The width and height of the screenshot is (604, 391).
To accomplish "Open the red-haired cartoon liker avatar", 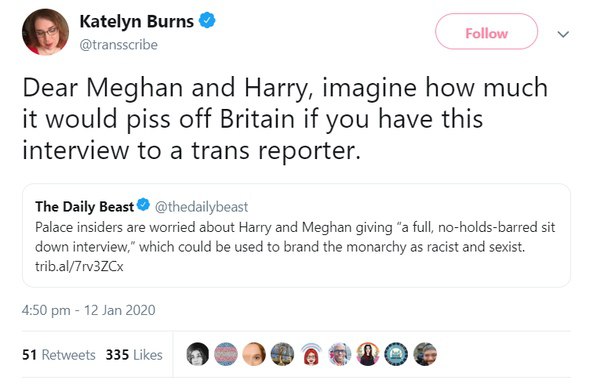I will [311, 354].
